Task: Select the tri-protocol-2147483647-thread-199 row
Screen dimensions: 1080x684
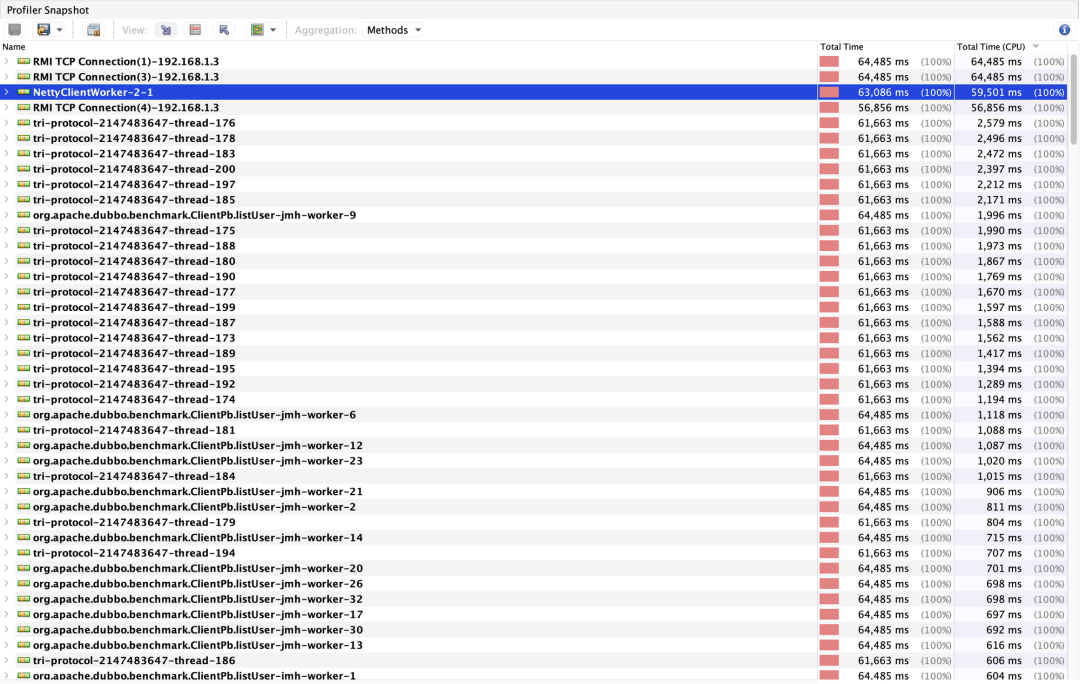Action: (534, 307)
